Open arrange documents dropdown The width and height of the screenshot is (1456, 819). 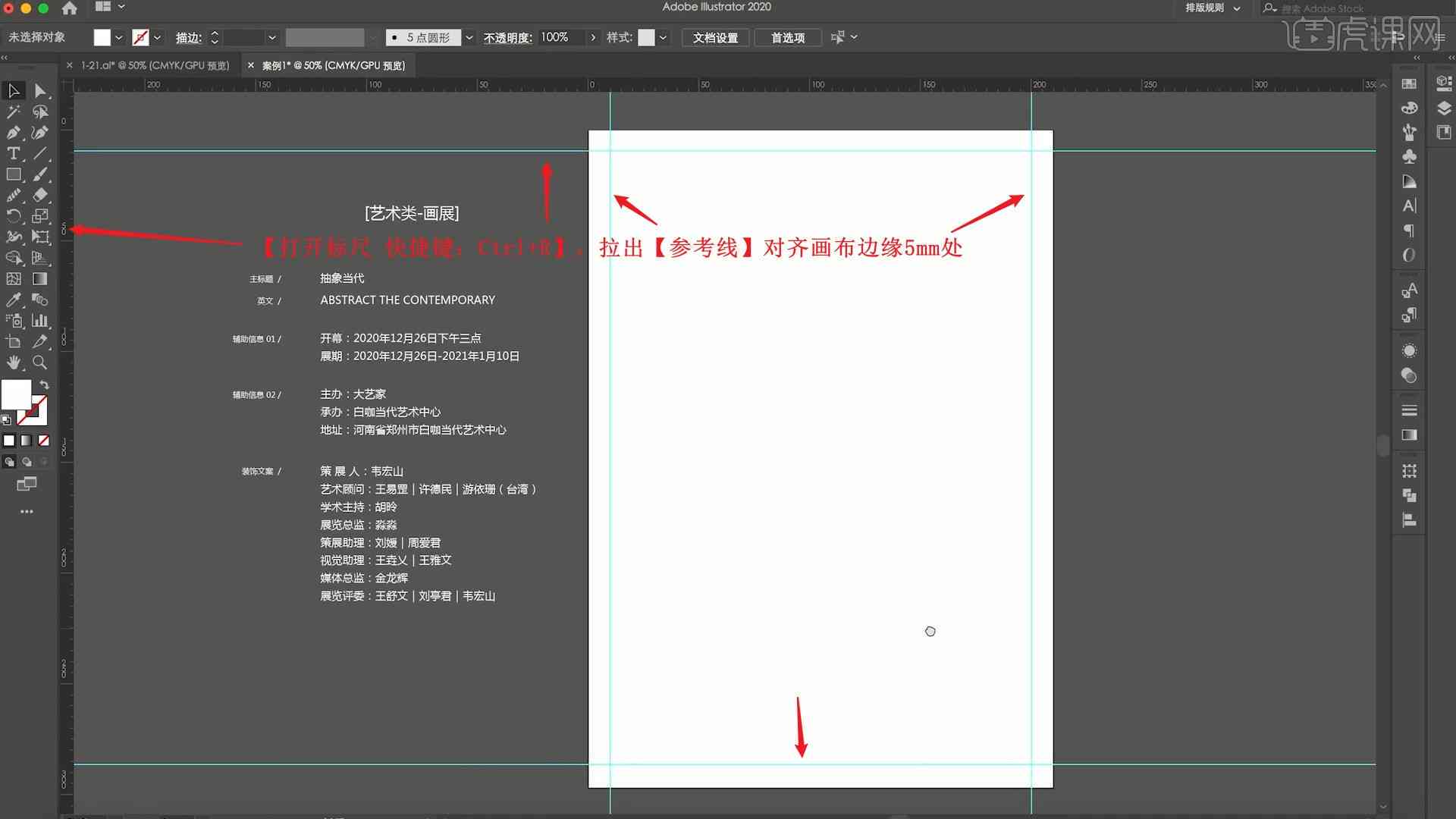111,7
